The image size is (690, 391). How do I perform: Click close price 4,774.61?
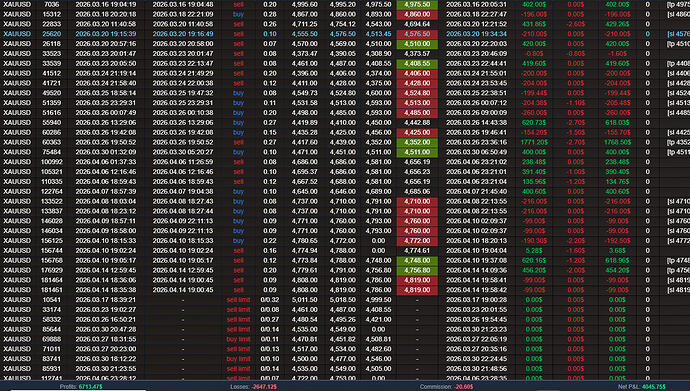(x=417, y=250)
